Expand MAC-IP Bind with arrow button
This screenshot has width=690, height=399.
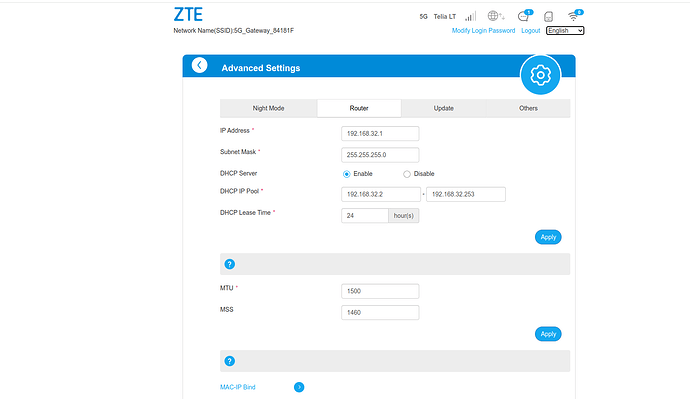299,387
